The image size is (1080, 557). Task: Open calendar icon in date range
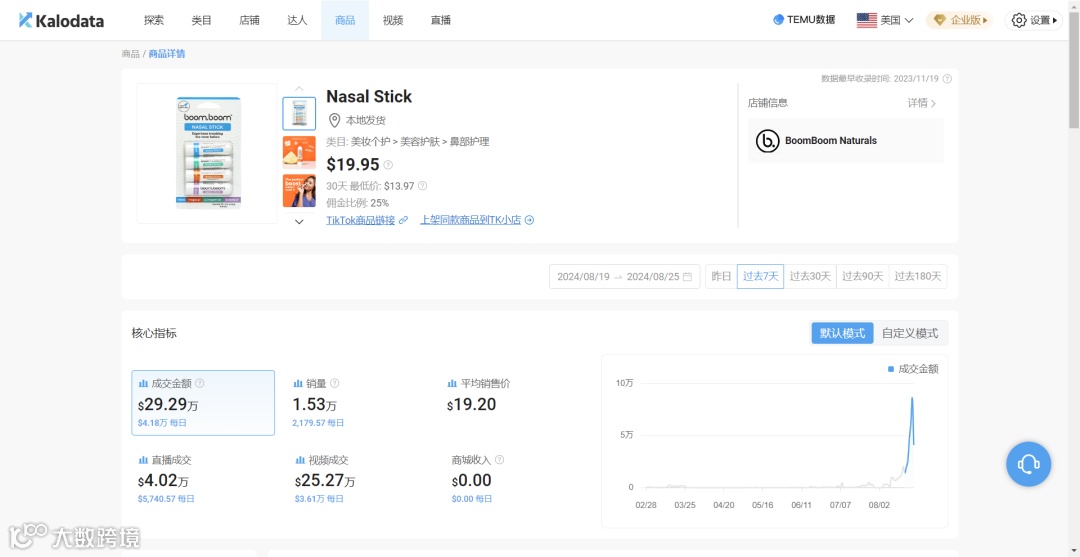tap(687, 277)
